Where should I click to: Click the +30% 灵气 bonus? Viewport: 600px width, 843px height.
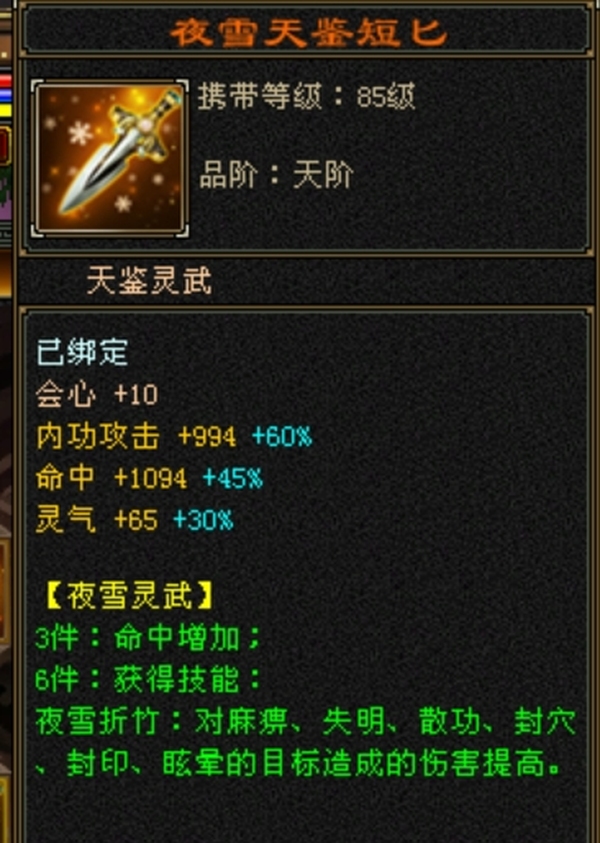[203, 520]
